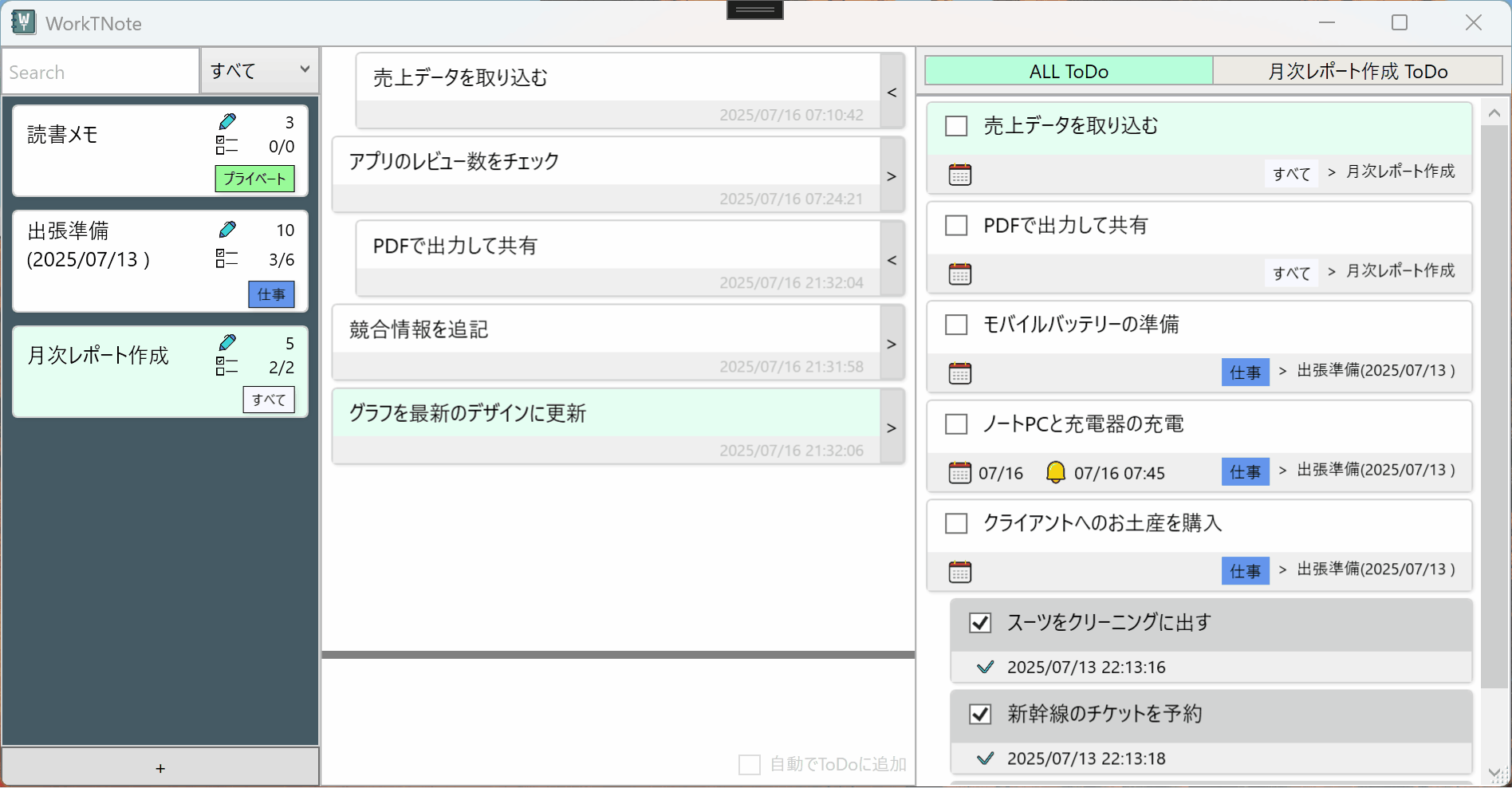Switch to the ALL ToDo tab
The height and width of the screenshot is (788, 1512).
click(1069, 71)
